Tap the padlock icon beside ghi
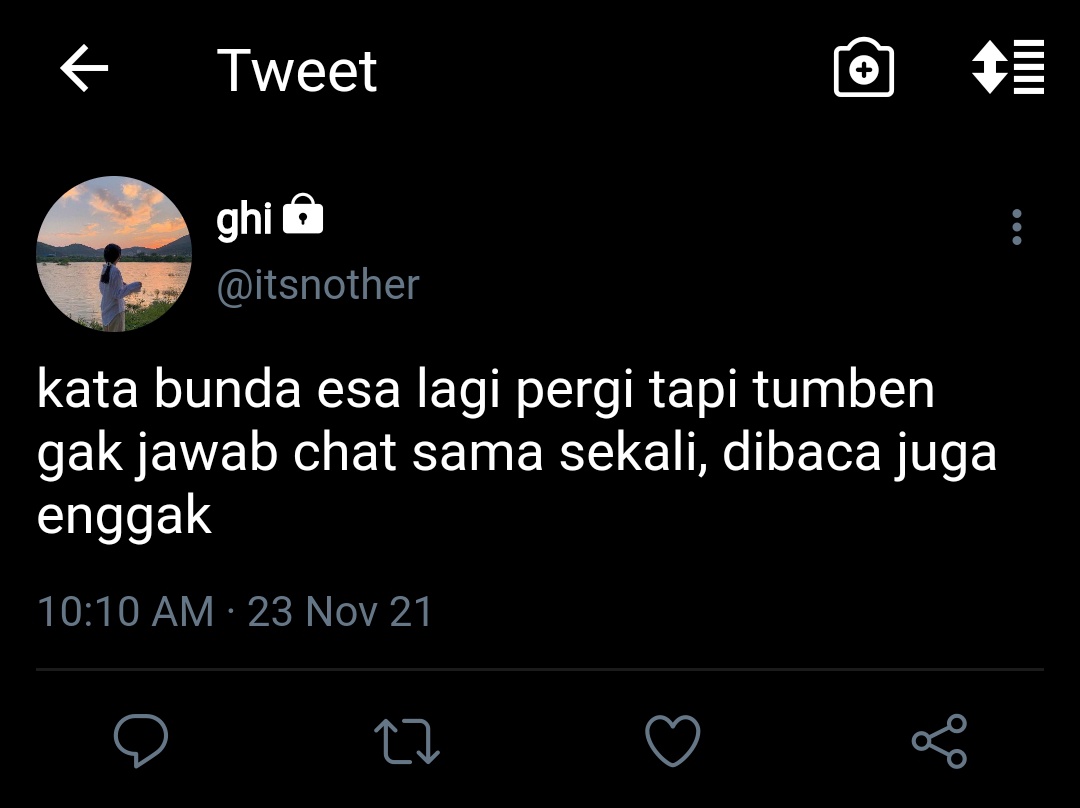The width and height of the screenshot is (1080, 808). tap(303, 214)
